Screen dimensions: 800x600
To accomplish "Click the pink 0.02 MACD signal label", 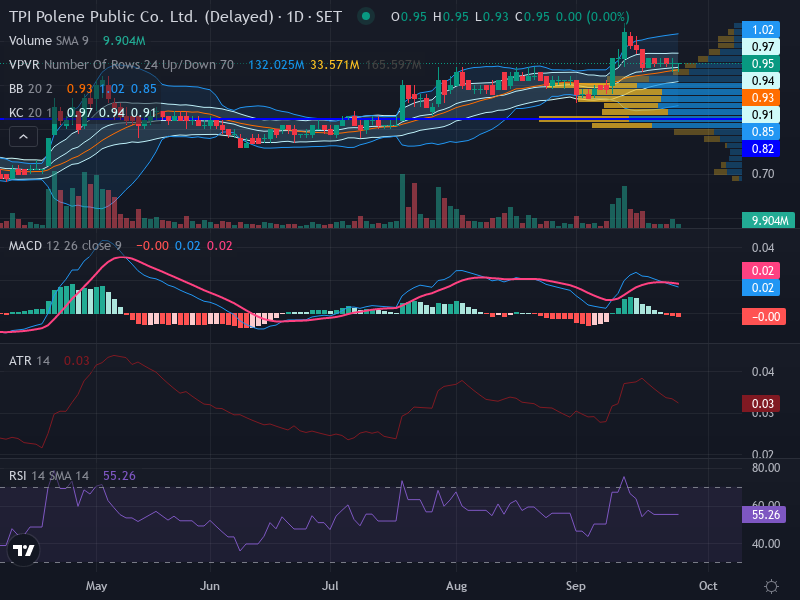I will point(761,270).
